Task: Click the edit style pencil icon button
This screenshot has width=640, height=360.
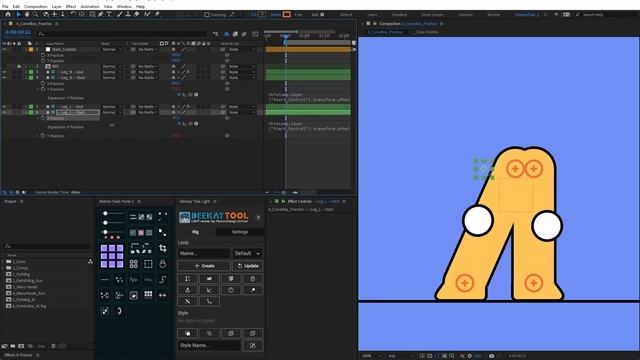Action: (x=253, y=345)
